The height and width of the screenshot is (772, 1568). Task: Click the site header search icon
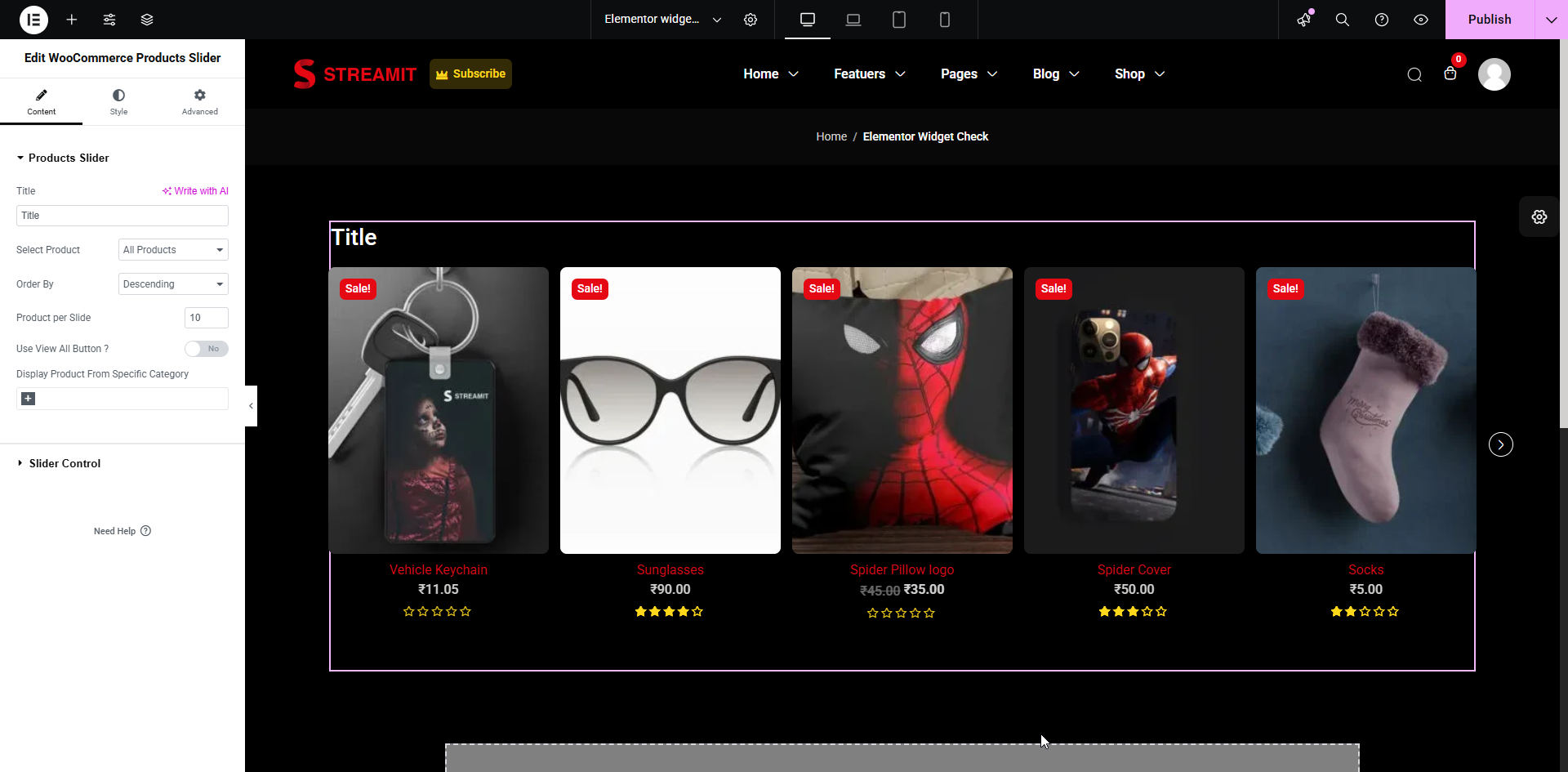(1414, 74)
